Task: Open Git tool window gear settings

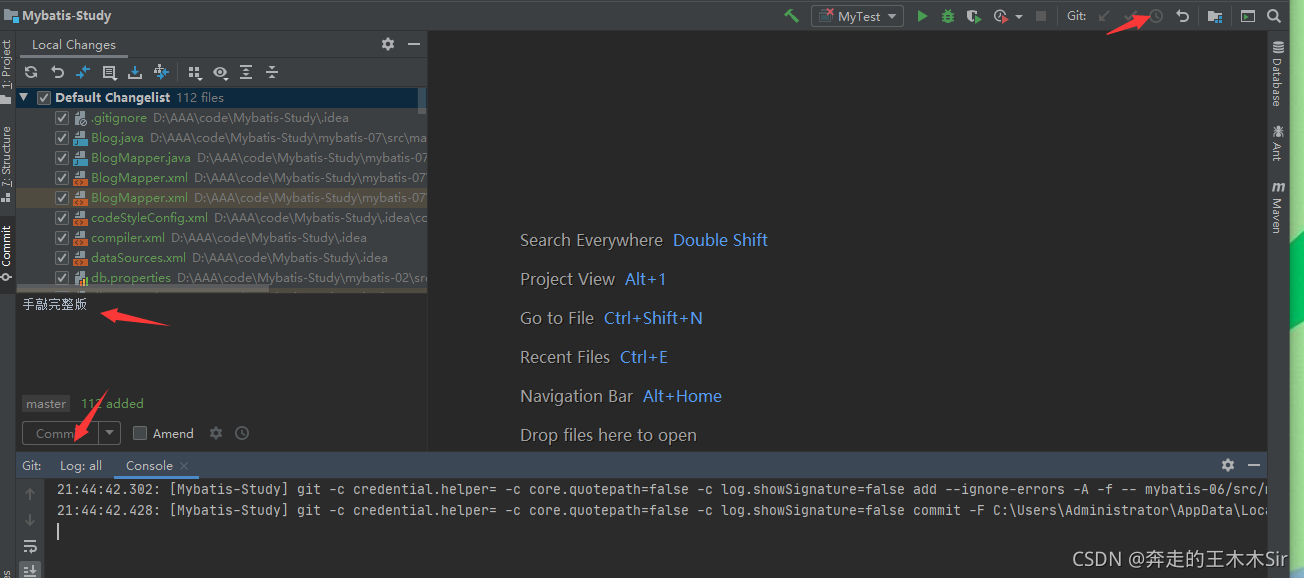Action: tap(1228, 465)
